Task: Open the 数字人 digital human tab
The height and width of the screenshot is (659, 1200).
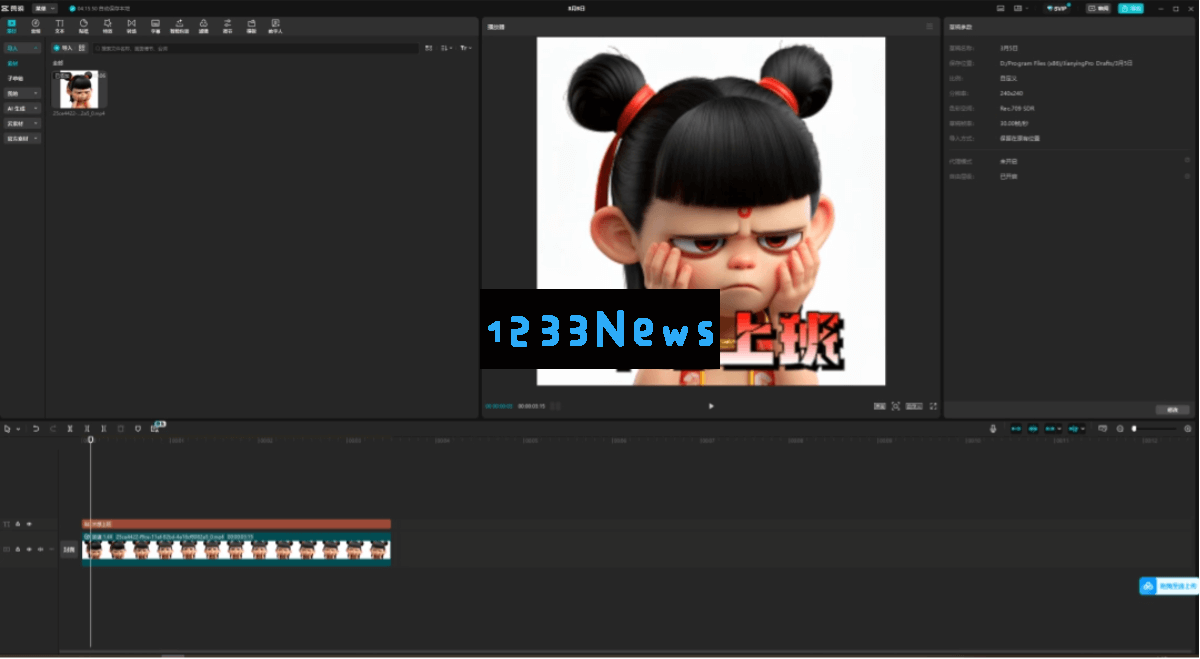Action: click(x=276, y=26)
